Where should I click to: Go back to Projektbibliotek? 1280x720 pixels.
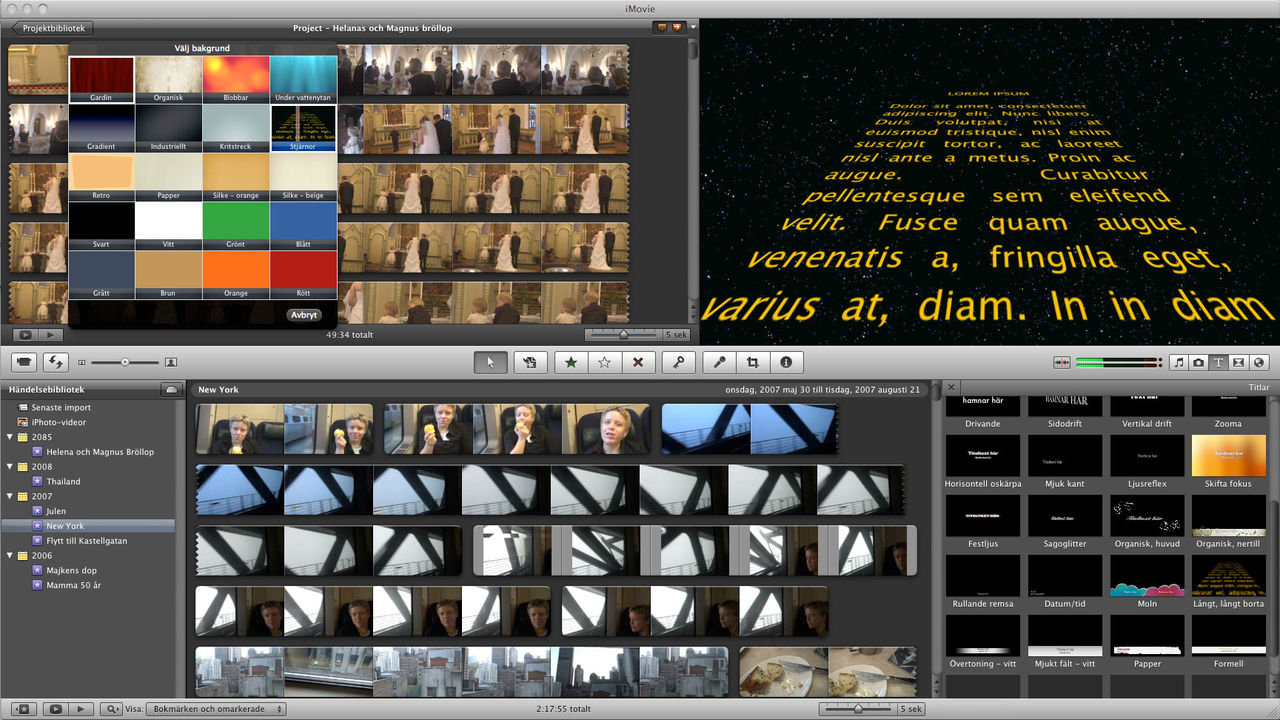(50, 28)
